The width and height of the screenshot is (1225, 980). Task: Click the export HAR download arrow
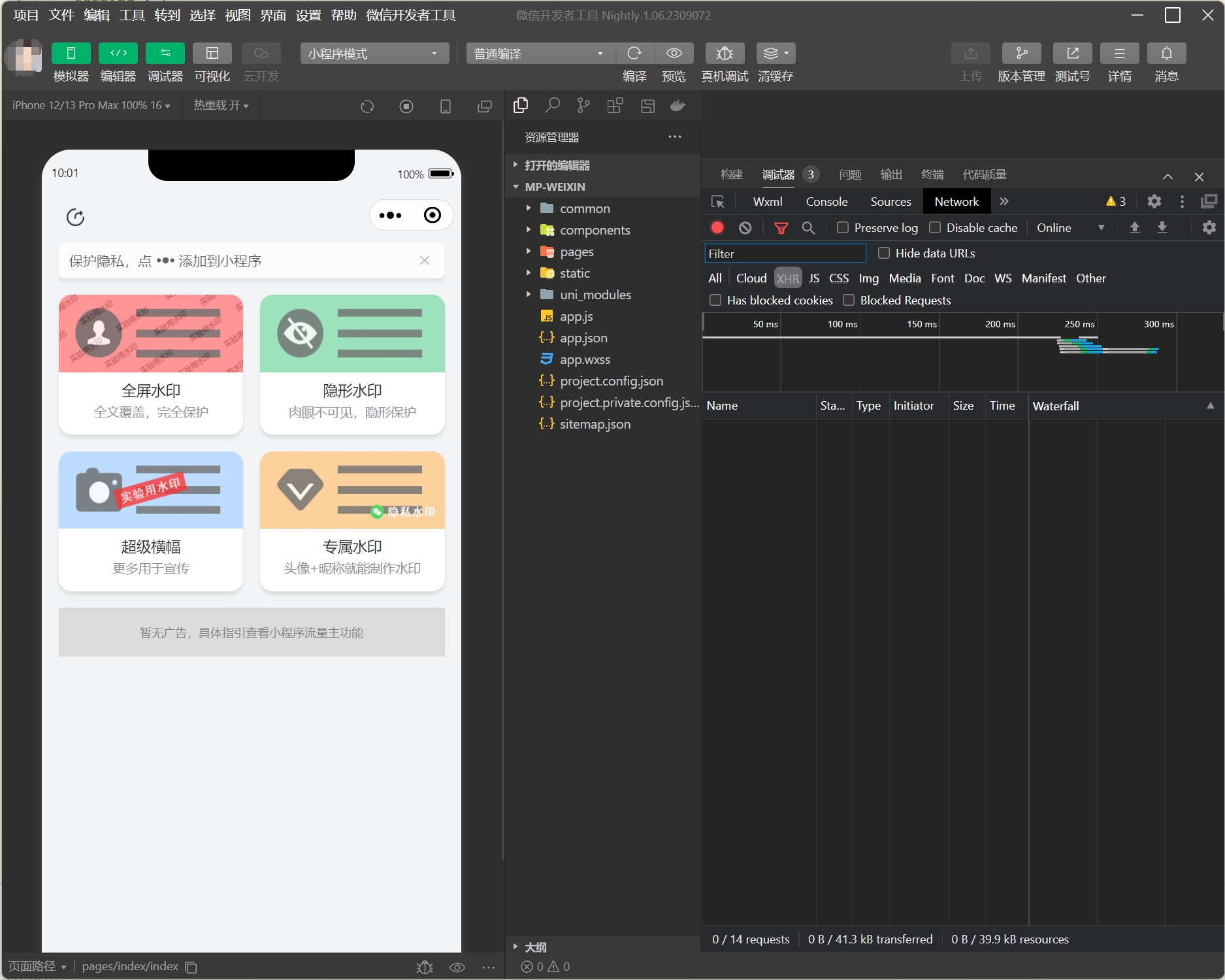(x=1162, y=227)
